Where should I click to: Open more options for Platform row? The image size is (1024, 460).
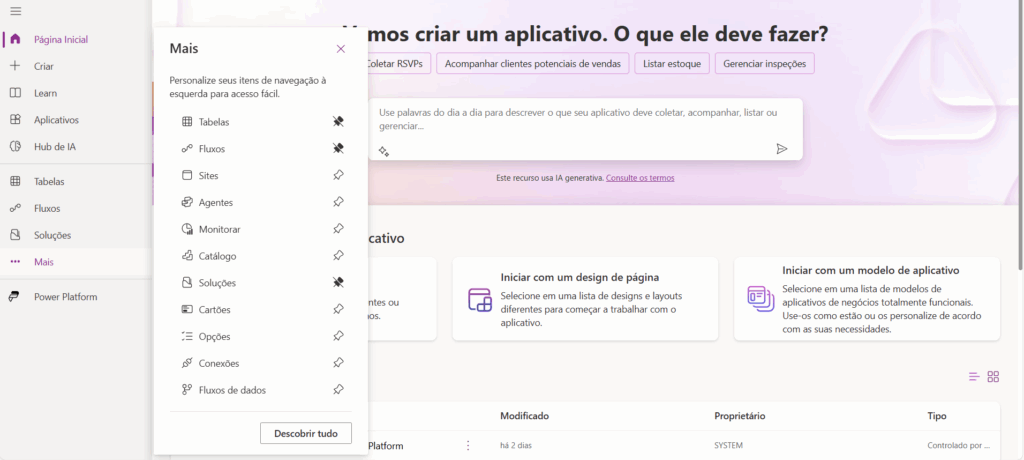click(468, 446)
